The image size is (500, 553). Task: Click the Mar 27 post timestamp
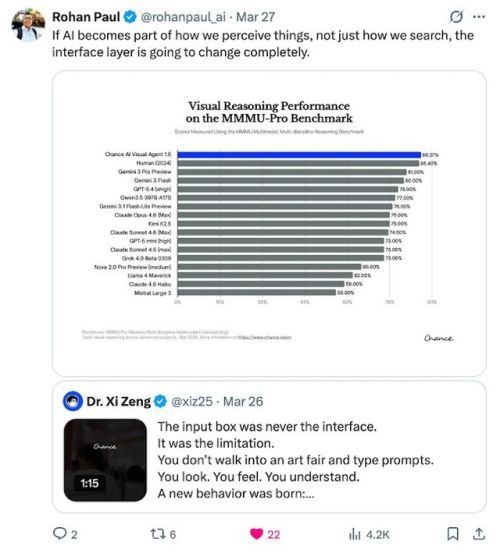(x=255, y=17)
